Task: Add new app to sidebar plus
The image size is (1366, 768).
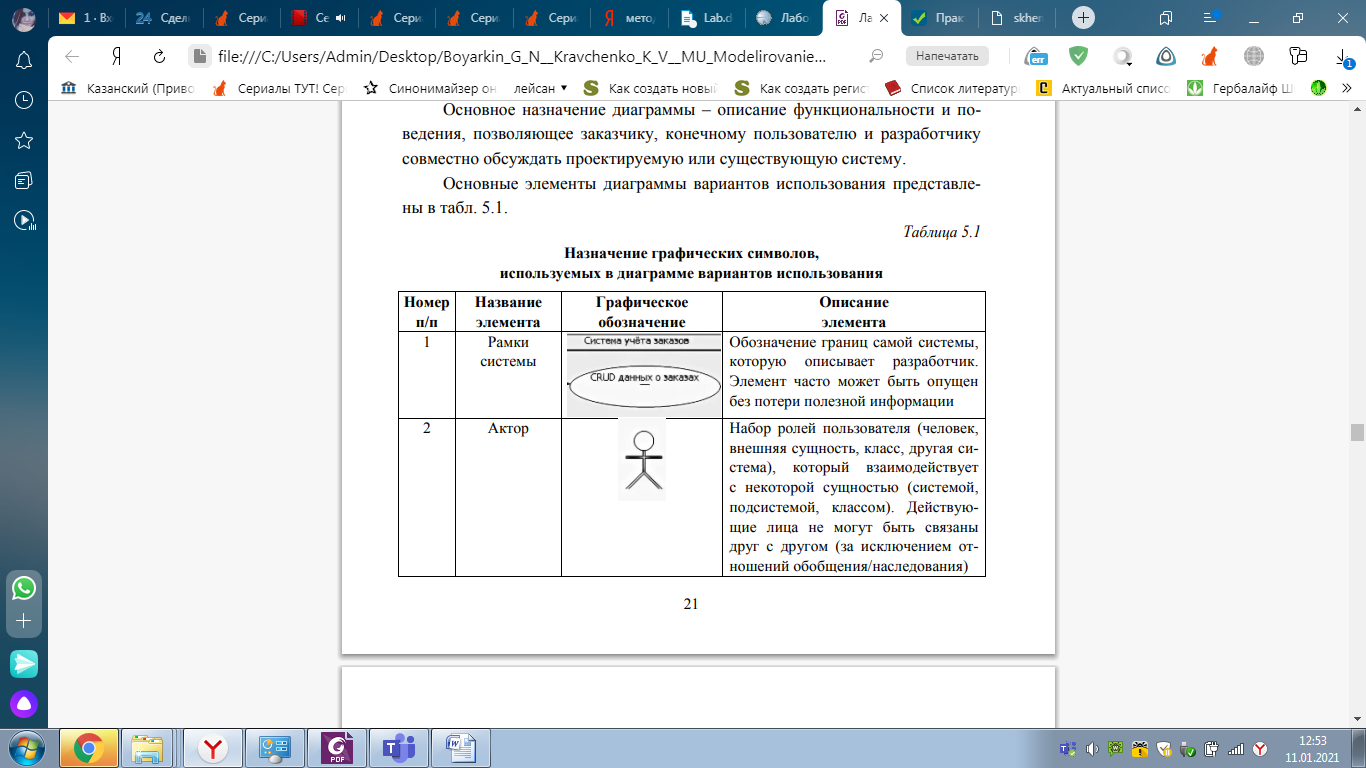Action: pos(24,621)
